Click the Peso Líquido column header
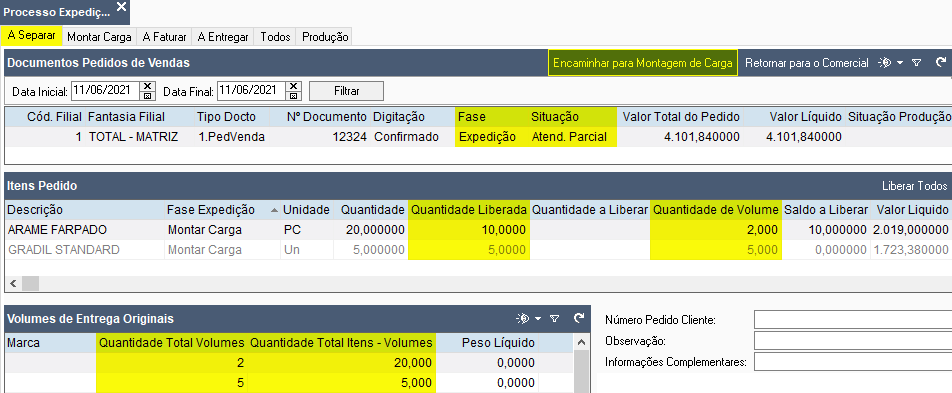Image resolution: width=952 pixels, height=393 pixels. [x=488, y=343]
